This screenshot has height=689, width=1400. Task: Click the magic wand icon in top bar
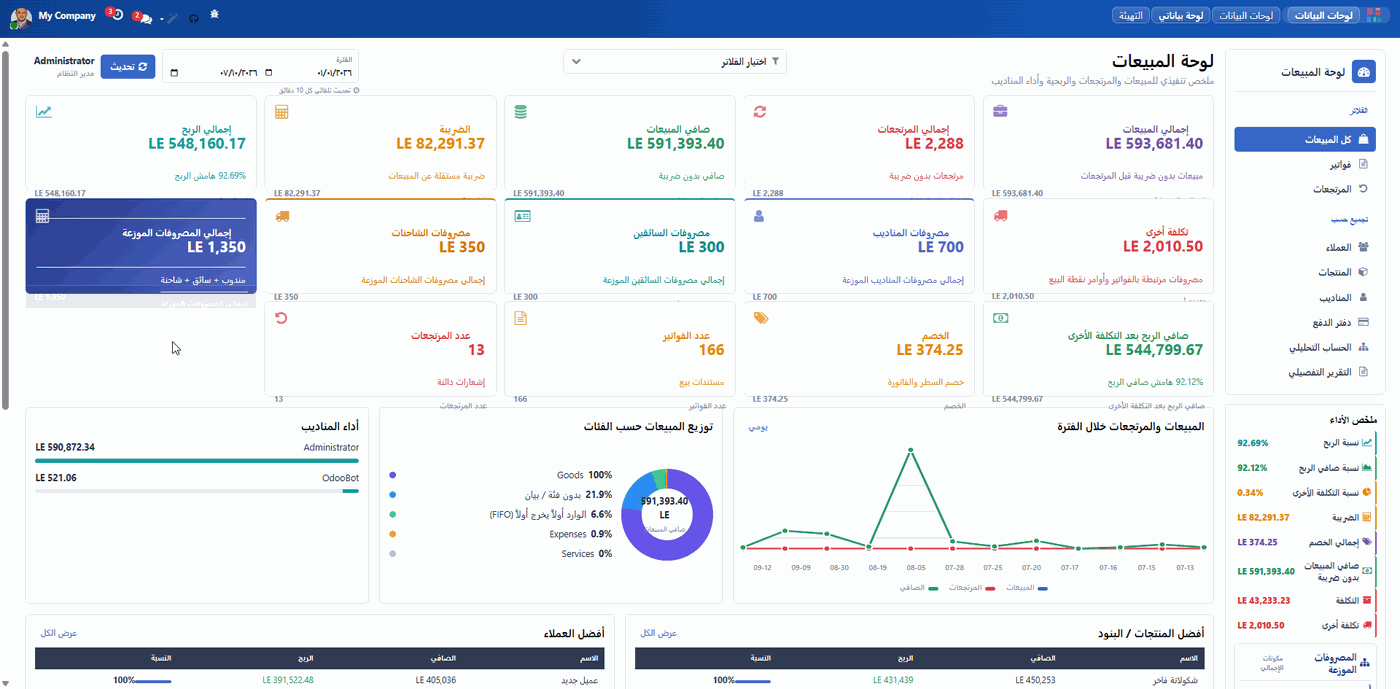(x=174, y=18)
